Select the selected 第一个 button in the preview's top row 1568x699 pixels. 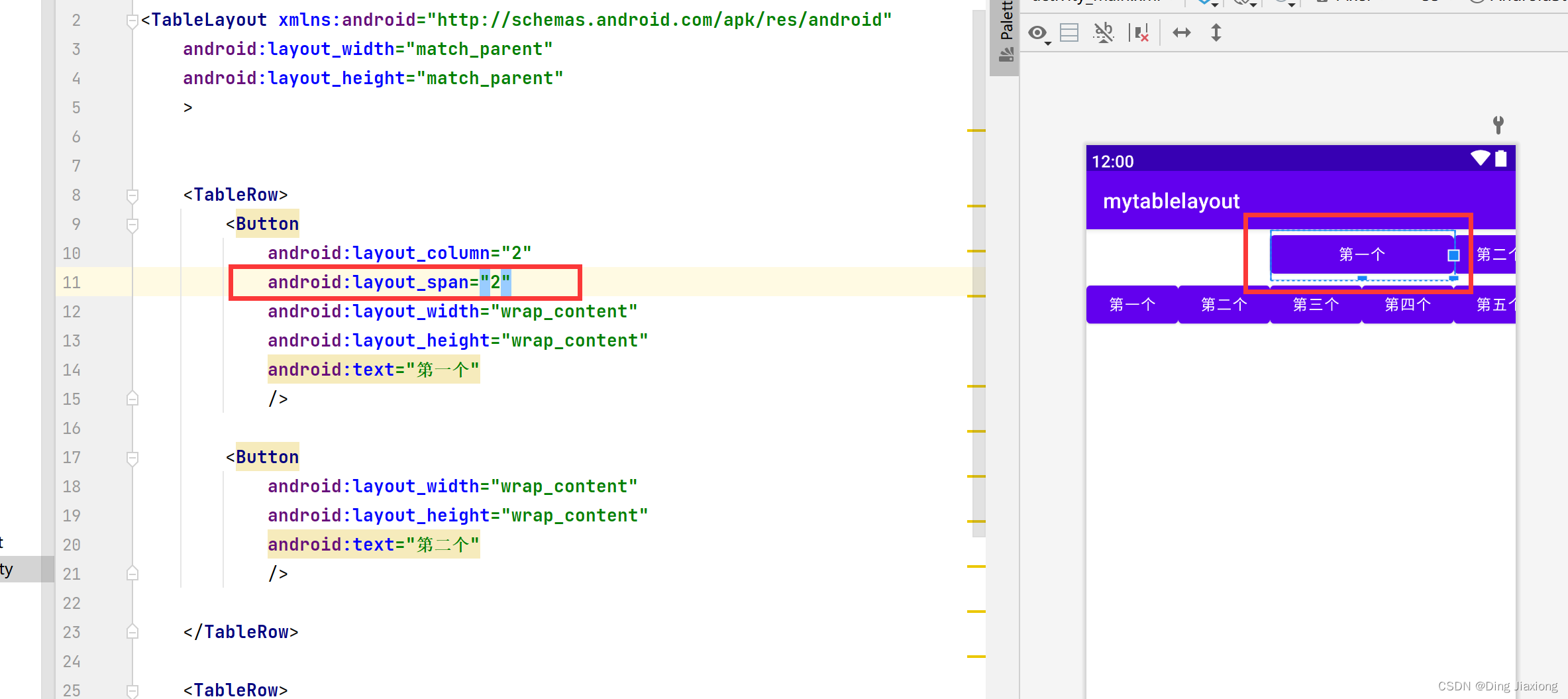click(x=1362, y=254)
